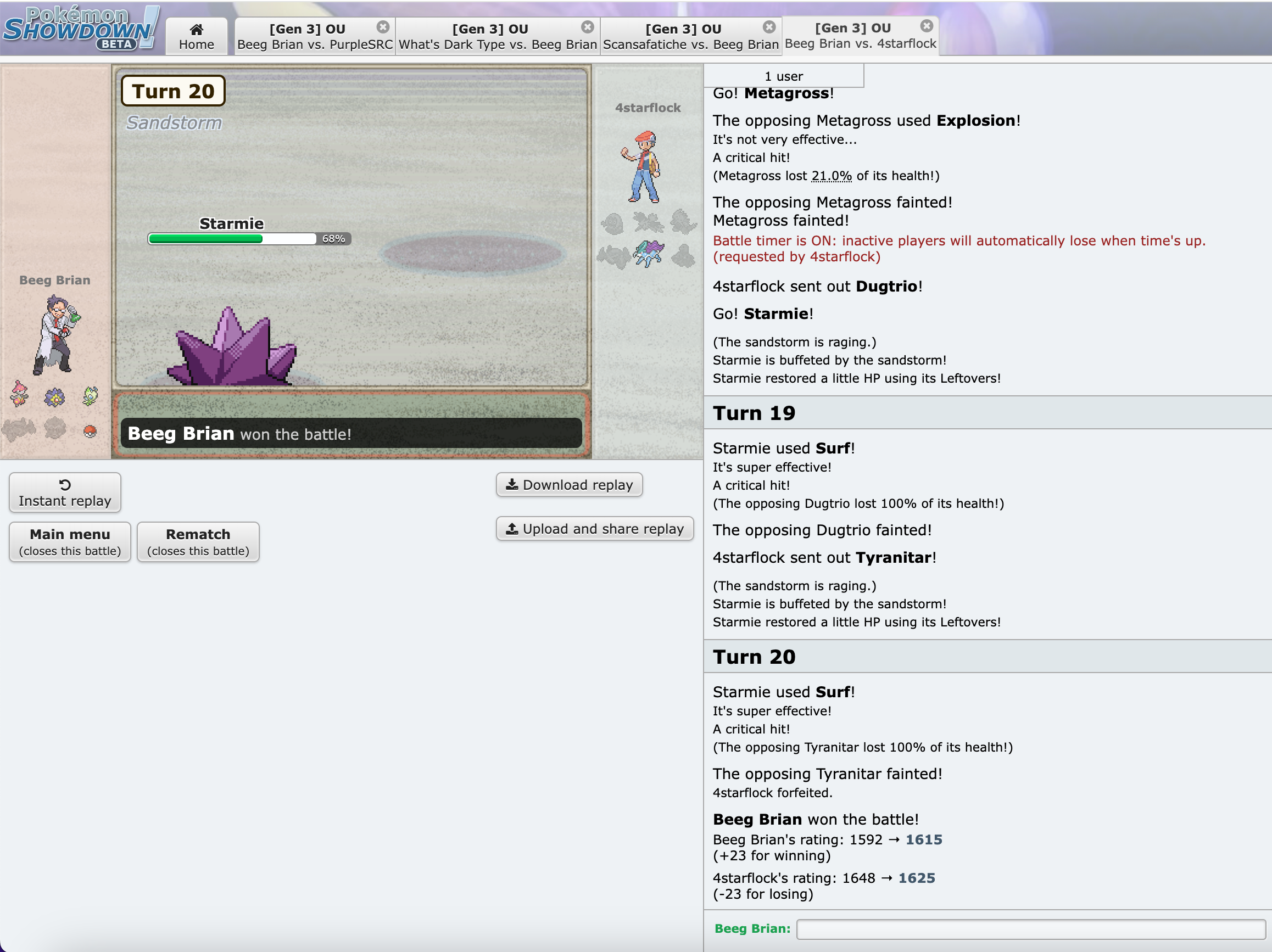Switch to What's Dark Type vs. Beeg Brian tab
Viewport: 1272px width, 952px height.
tap(498, 36)
